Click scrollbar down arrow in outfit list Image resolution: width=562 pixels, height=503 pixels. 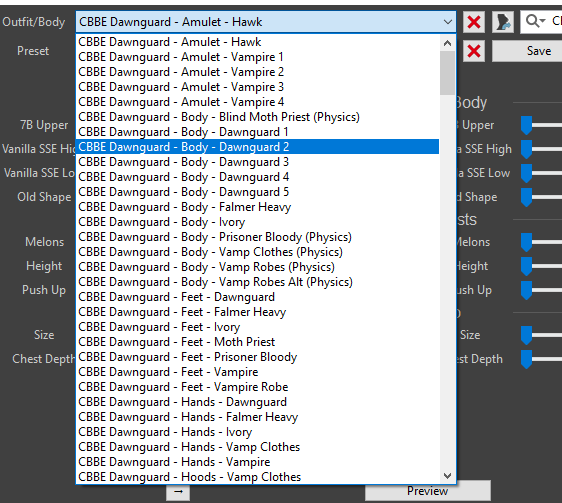point(447,476)
